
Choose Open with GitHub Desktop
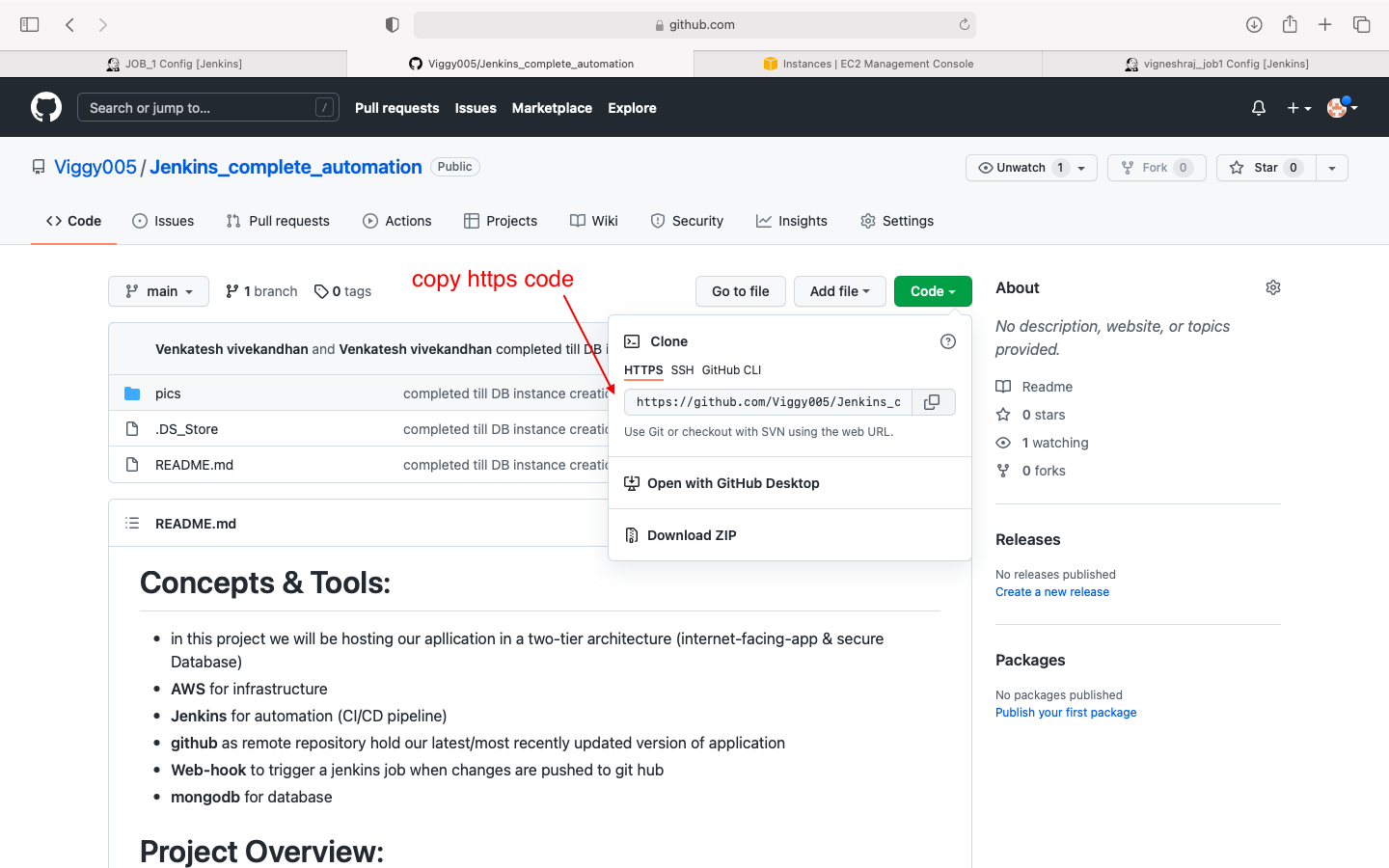[x=790, y=483]
